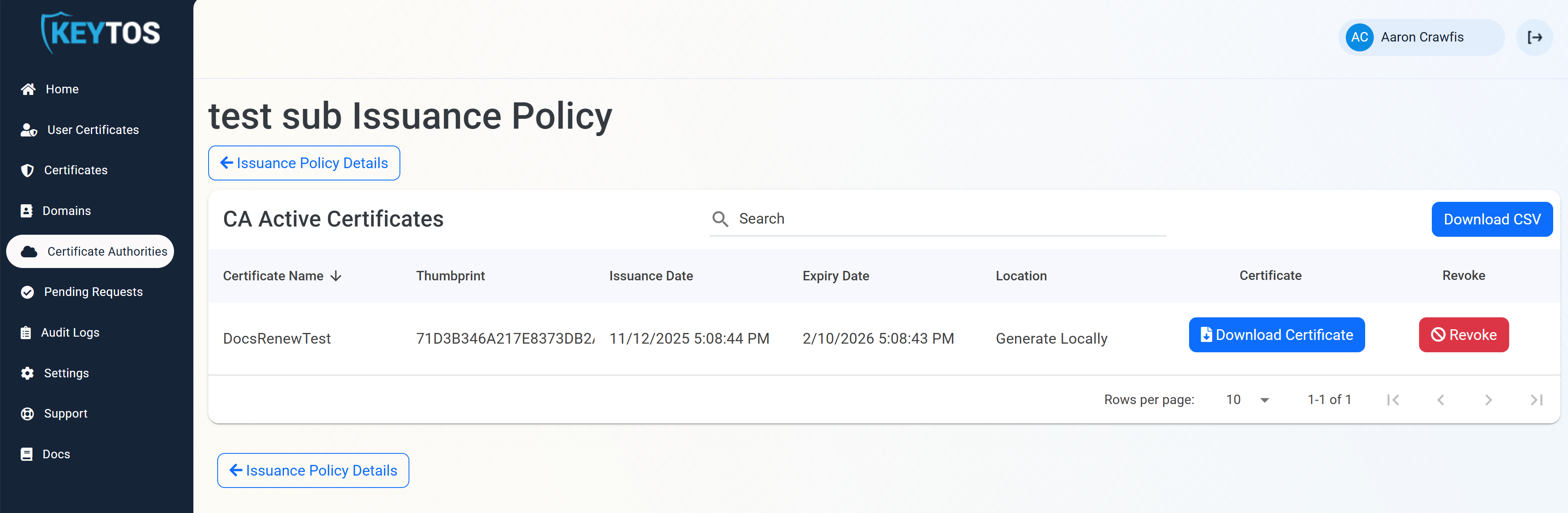Jump to last page arrow
Viewport: 1568px width, 513px height.
click(1536, 400)
